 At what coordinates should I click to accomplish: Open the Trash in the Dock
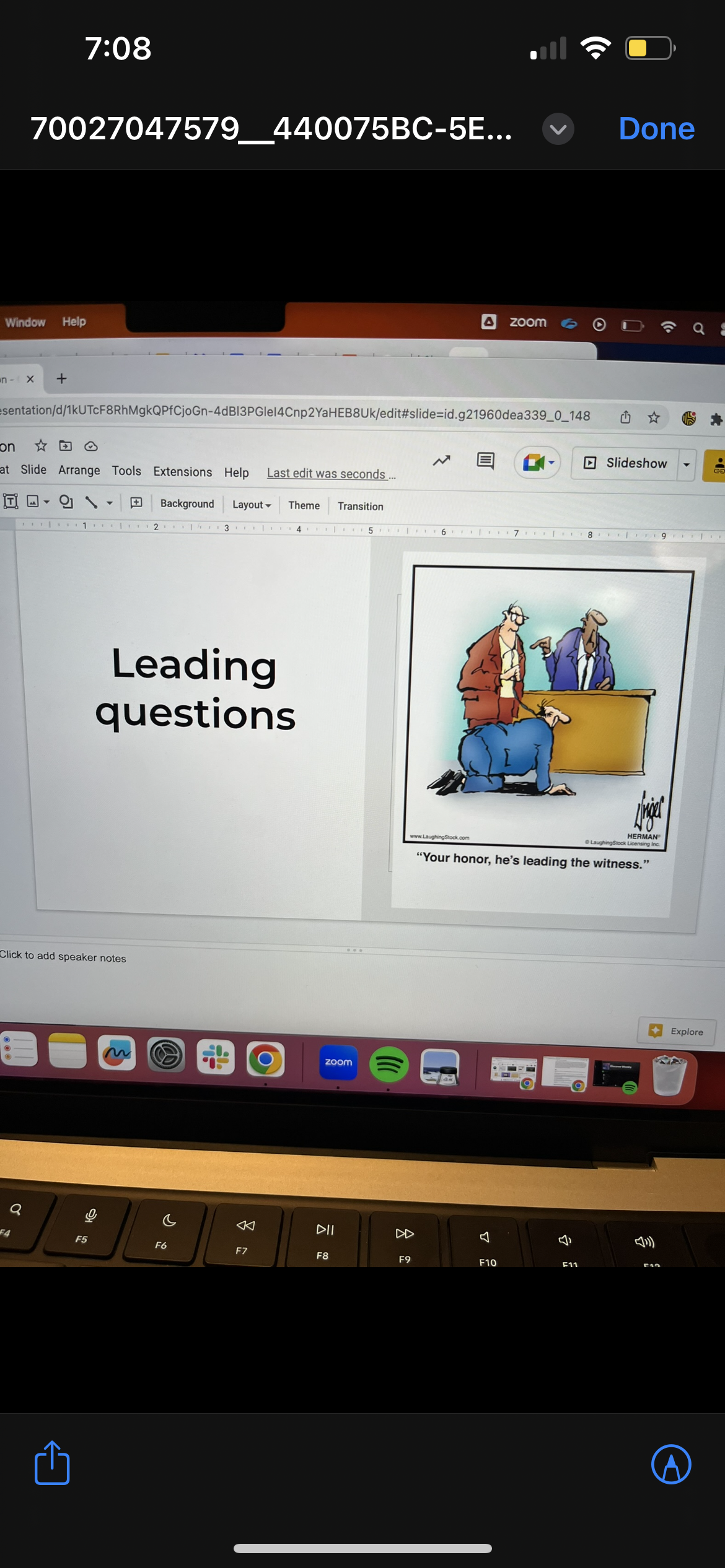point(670,1076)
